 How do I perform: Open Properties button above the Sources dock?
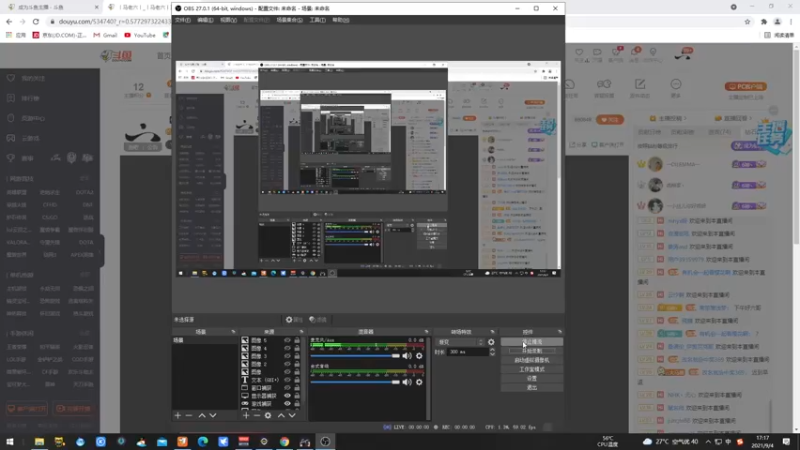coord(294,319)
